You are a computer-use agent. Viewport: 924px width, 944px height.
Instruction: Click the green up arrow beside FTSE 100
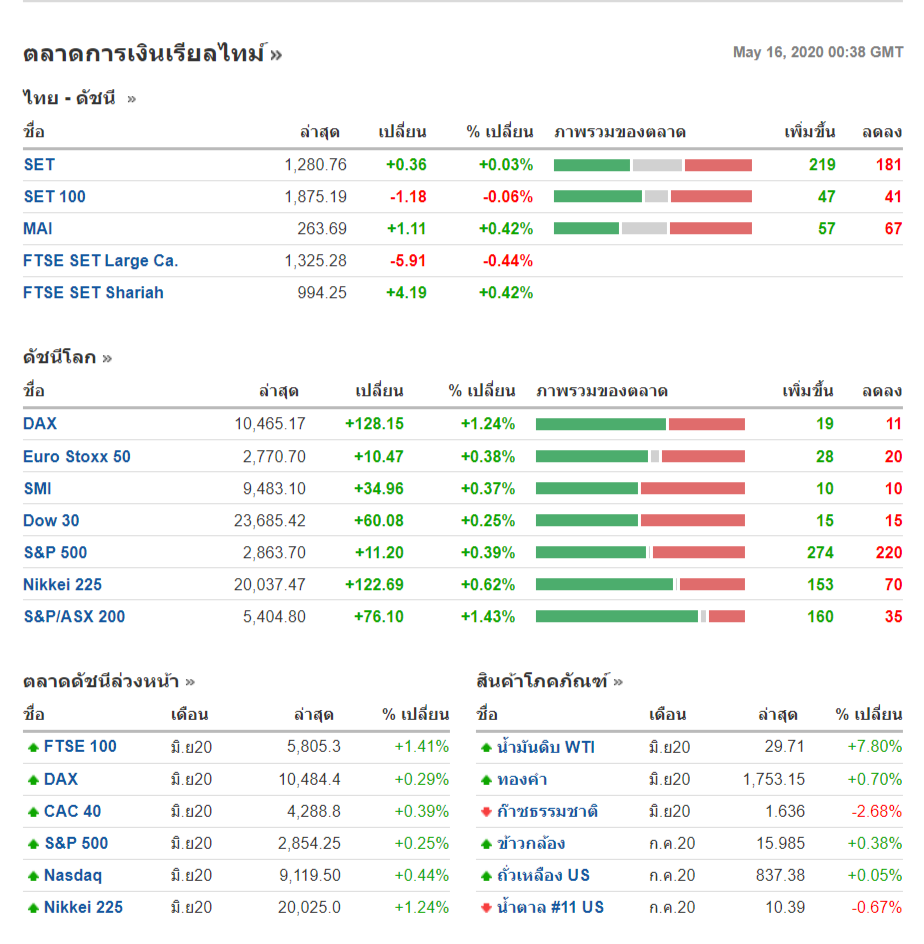point(33,747)
